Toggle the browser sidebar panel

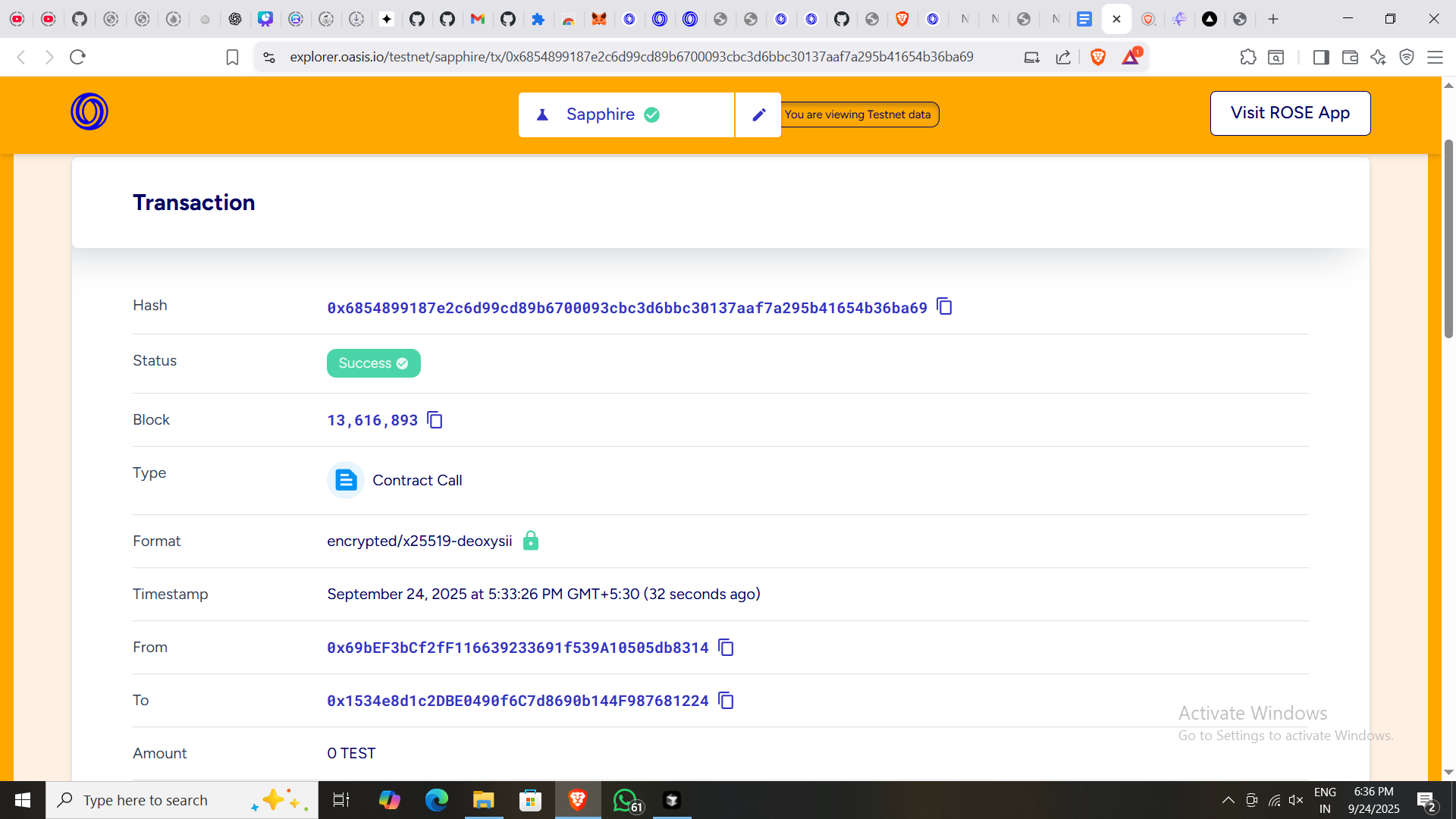pos(1320,57)
